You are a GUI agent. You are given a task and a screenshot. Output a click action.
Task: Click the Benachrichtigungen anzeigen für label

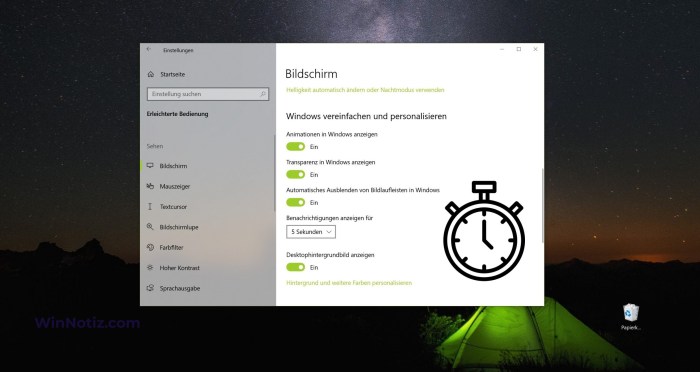(x=329, y=218)
